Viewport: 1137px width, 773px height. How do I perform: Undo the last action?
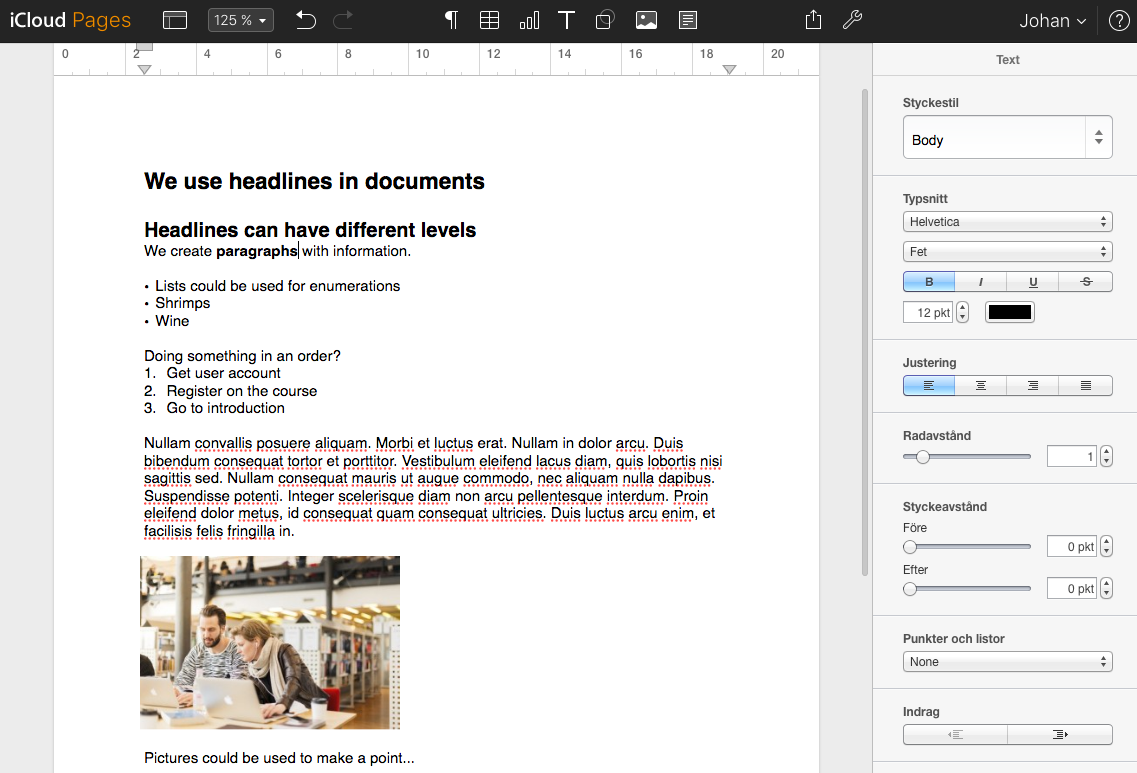[306, 20]
